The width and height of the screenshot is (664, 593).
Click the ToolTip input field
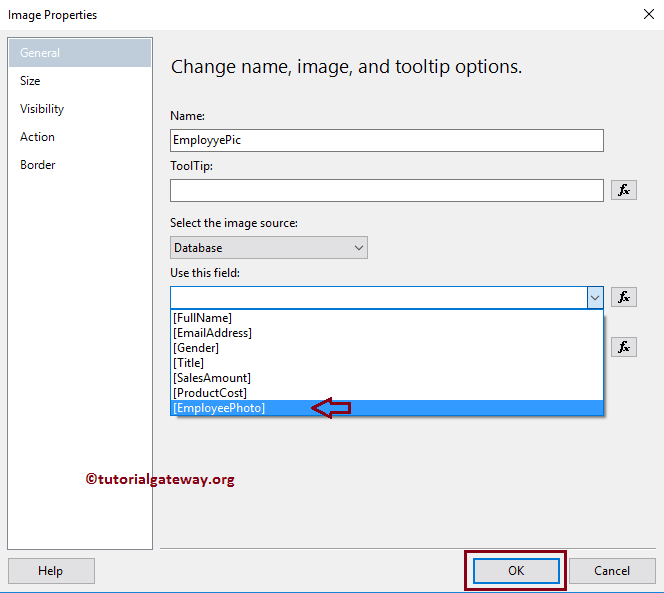tap(387, 190)
